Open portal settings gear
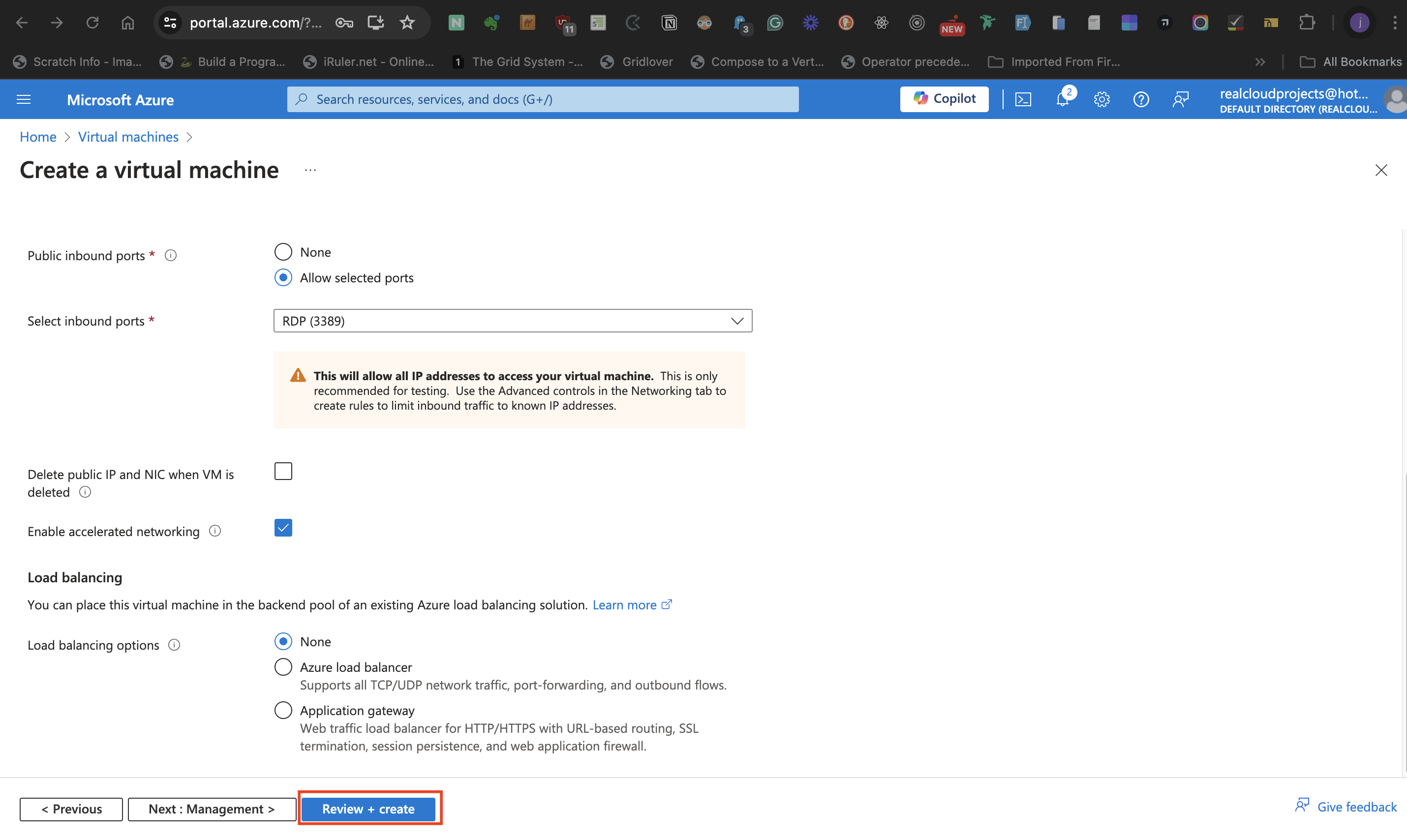1407x840 pixels. [x=1102, y=99]
